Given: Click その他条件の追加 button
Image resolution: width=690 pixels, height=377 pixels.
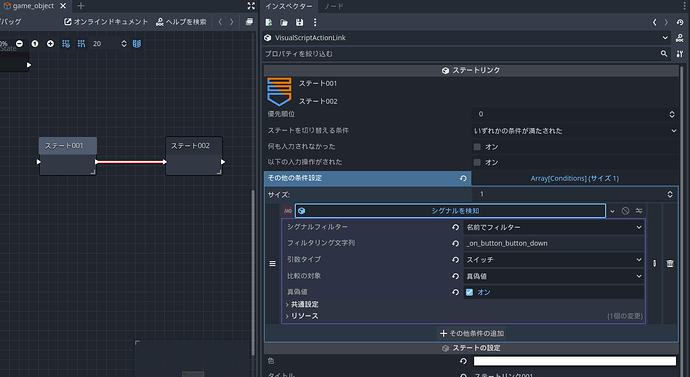Looking at the screenshot, I should (471, 333).
